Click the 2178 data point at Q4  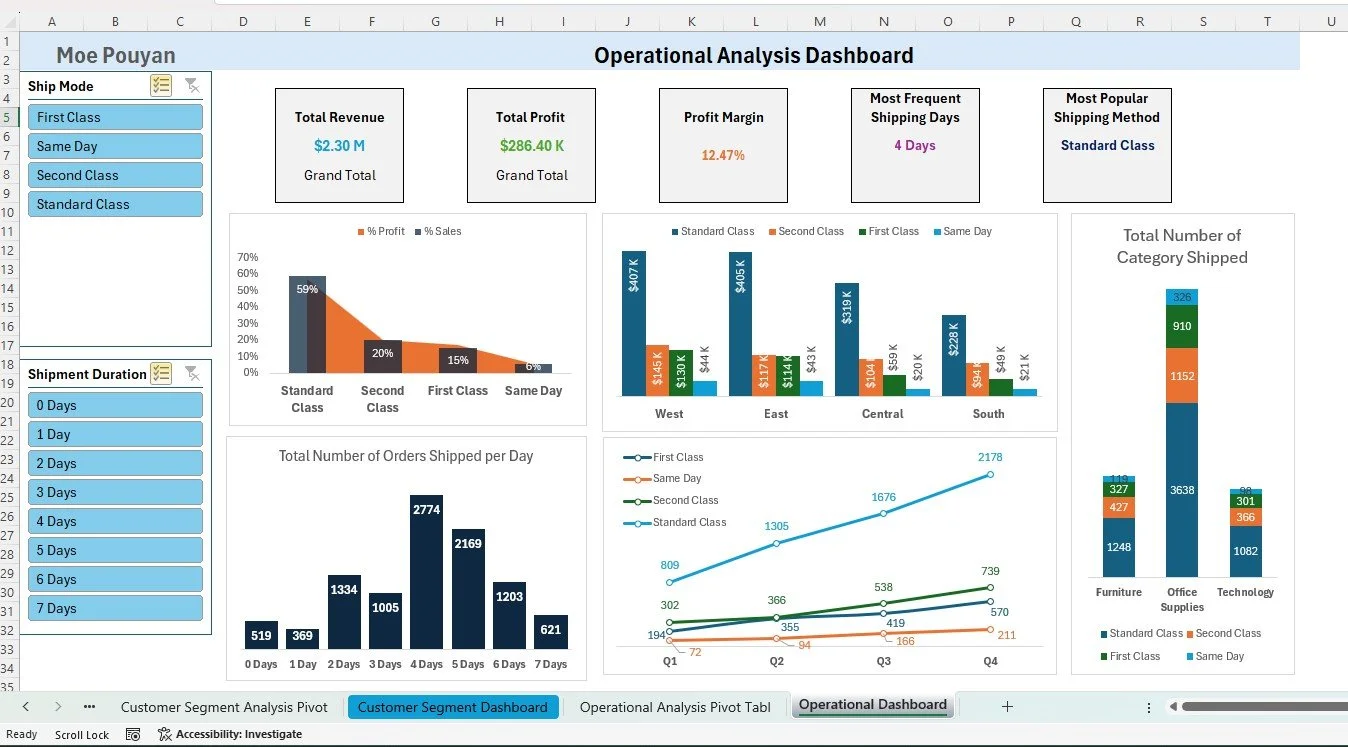pos(990,474)
